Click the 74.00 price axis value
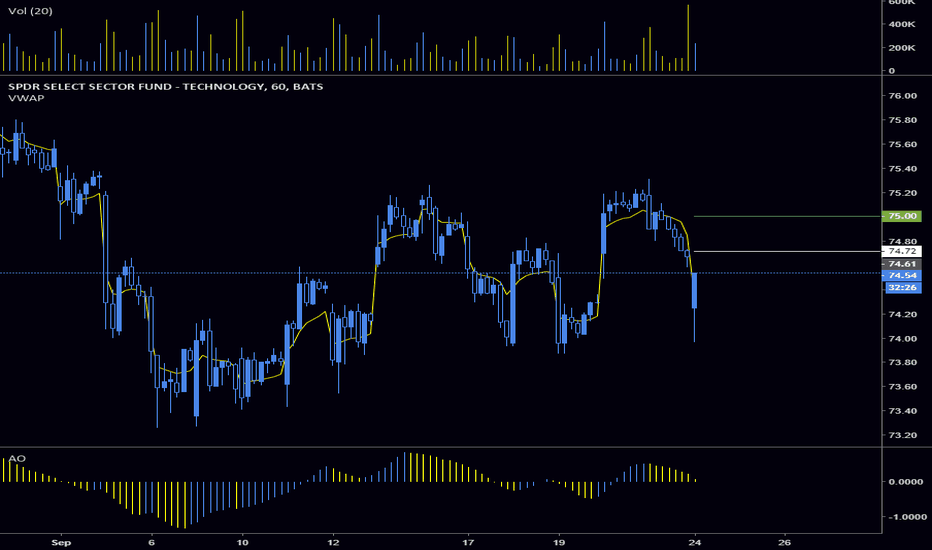 pos(902,339)
